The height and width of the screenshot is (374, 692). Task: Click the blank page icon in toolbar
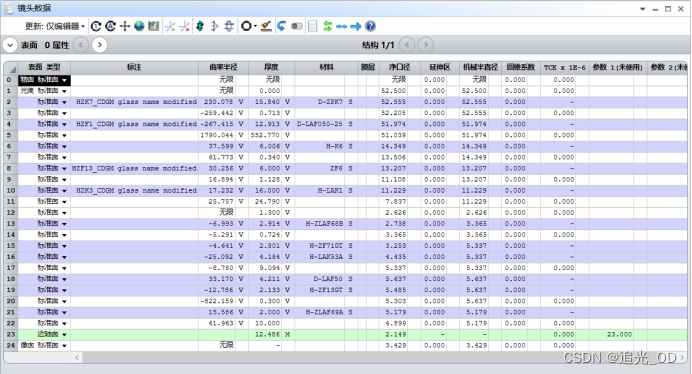312,26
